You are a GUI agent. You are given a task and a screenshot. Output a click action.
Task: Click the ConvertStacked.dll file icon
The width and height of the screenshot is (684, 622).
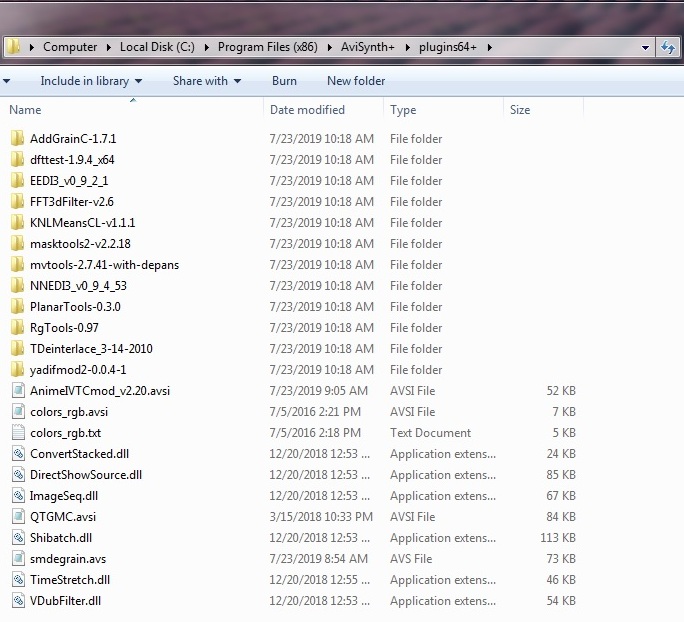(x=18, y=454)
